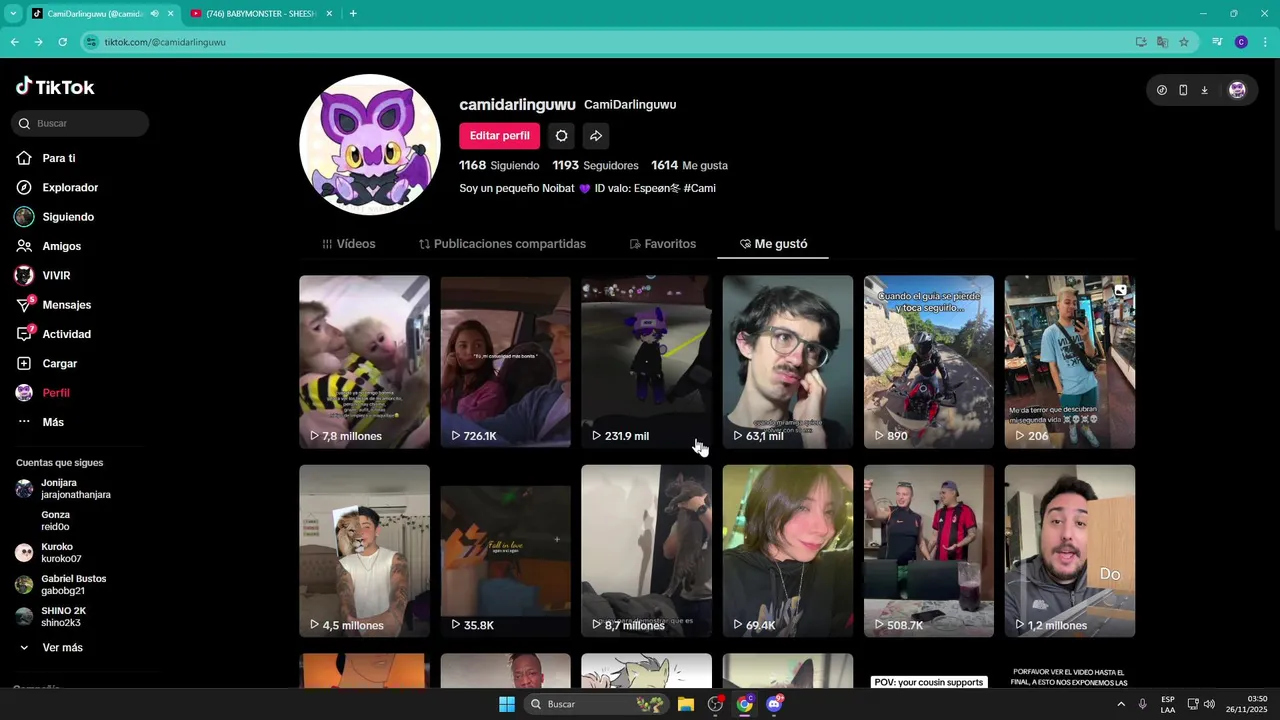This screenshot has height=720, width=1280.
Task: Open the 4,5 millones video thumbnail
Action: pyautogui.click(x=364, y=551)
